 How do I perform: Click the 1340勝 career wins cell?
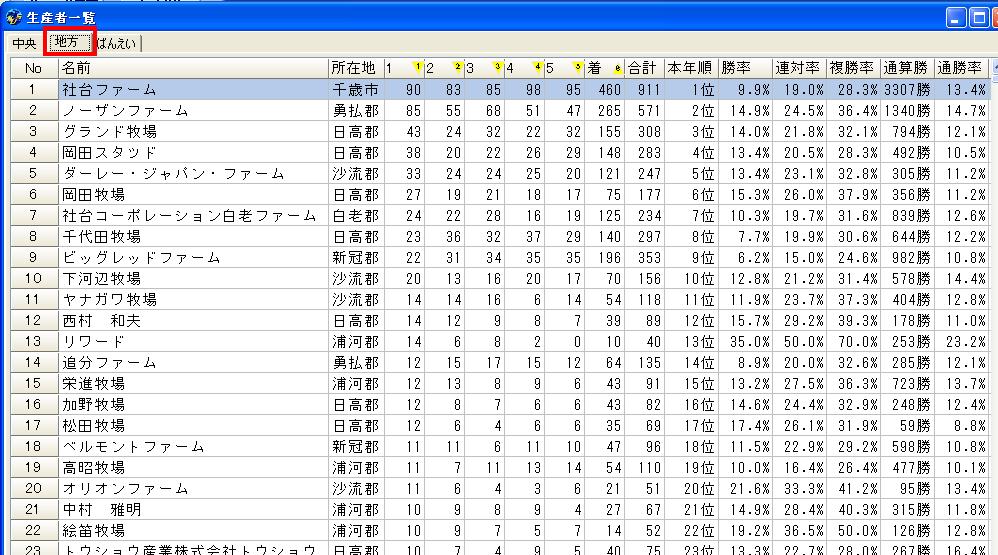(x=907, y=111)
